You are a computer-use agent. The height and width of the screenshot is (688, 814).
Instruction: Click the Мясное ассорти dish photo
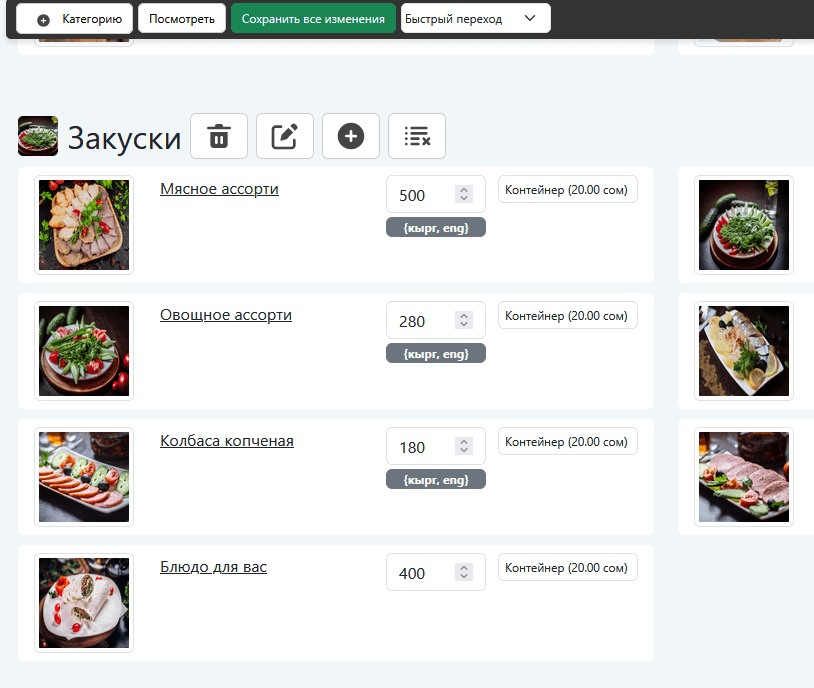coord(84,225)
